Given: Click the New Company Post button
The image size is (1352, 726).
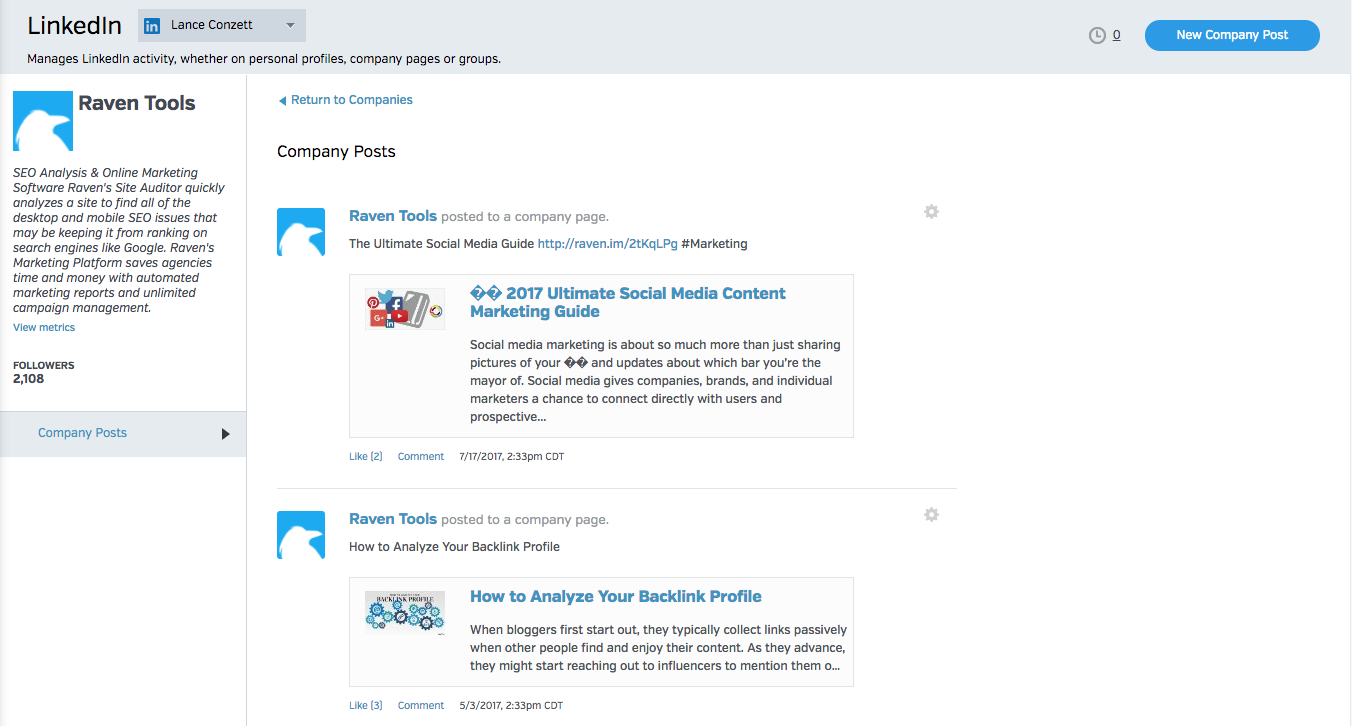Looking at the screenshot, I should click(1231, 35).
